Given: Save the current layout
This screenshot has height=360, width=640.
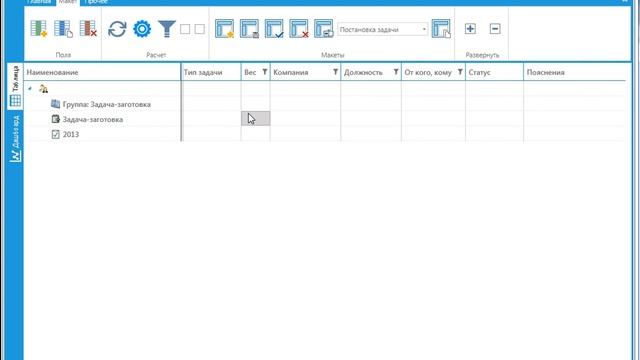Looking at the screenshot, I should click(249, 29).
